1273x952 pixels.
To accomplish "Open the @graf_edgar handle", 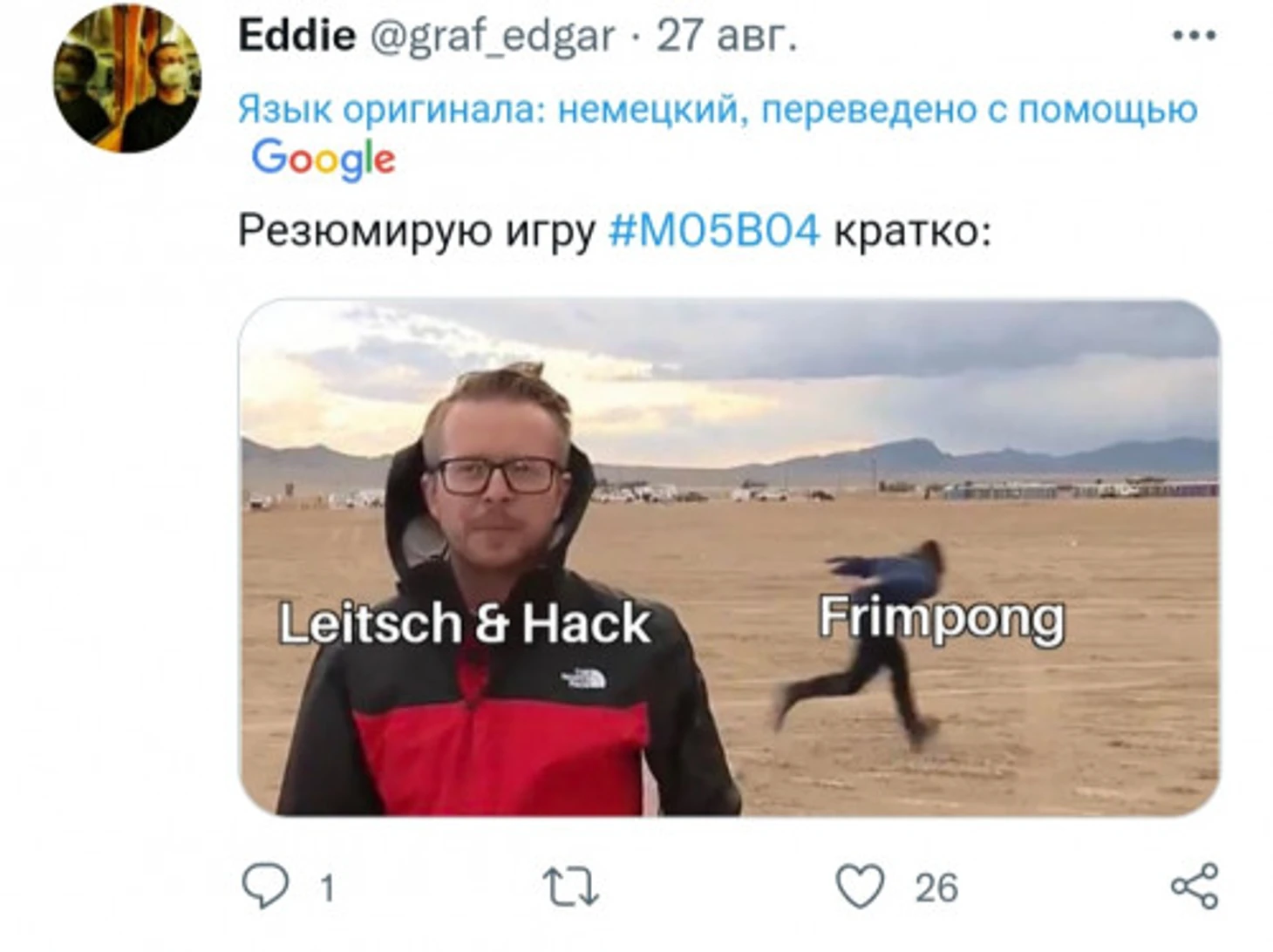I will [493, 37].
